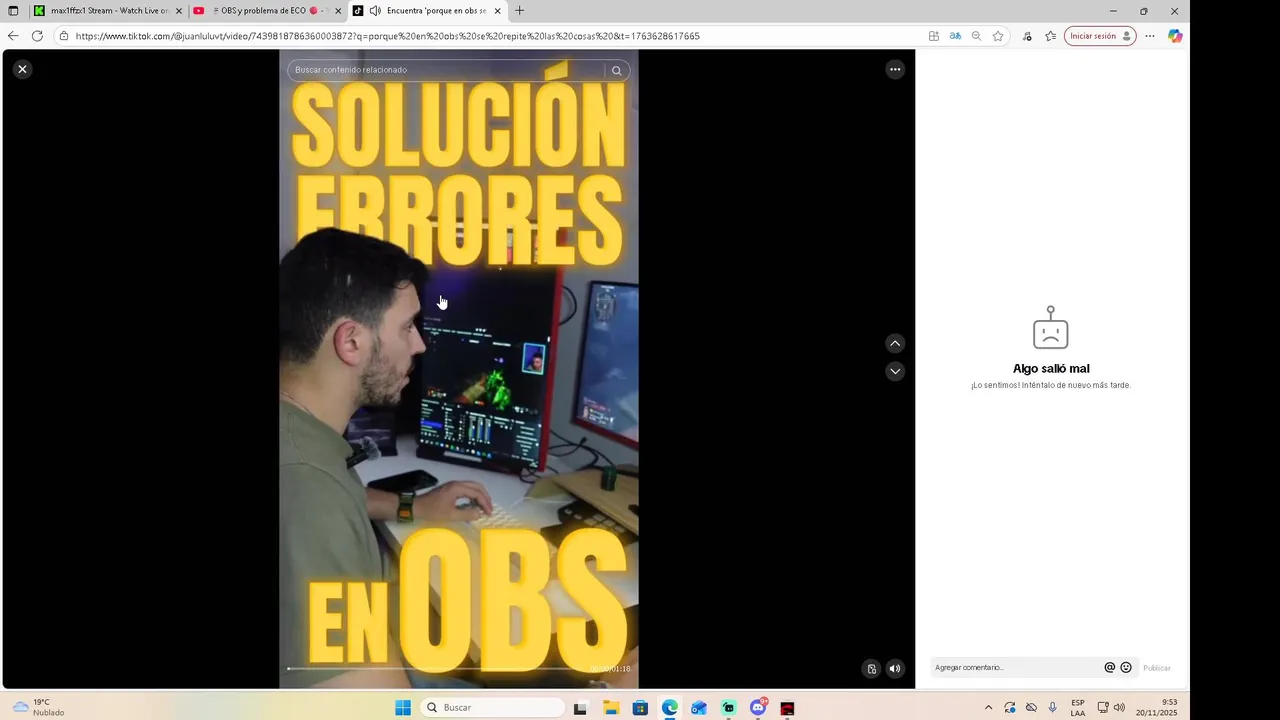
Task: Open the red app icon after Discord
Action: point(787,708)
